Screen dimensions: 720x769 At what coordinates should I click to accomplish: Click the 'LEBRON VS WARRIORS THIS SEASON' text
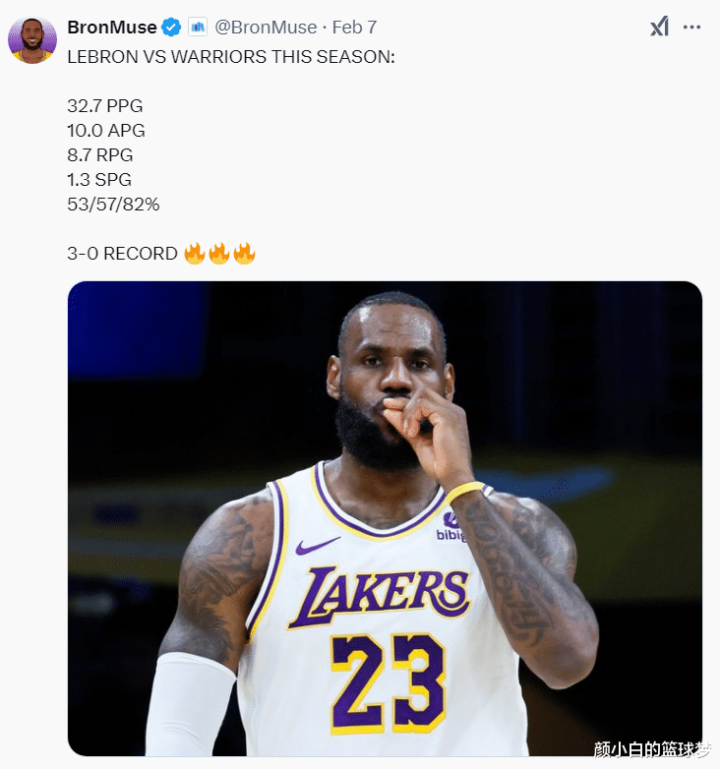[x=231, y=57]
